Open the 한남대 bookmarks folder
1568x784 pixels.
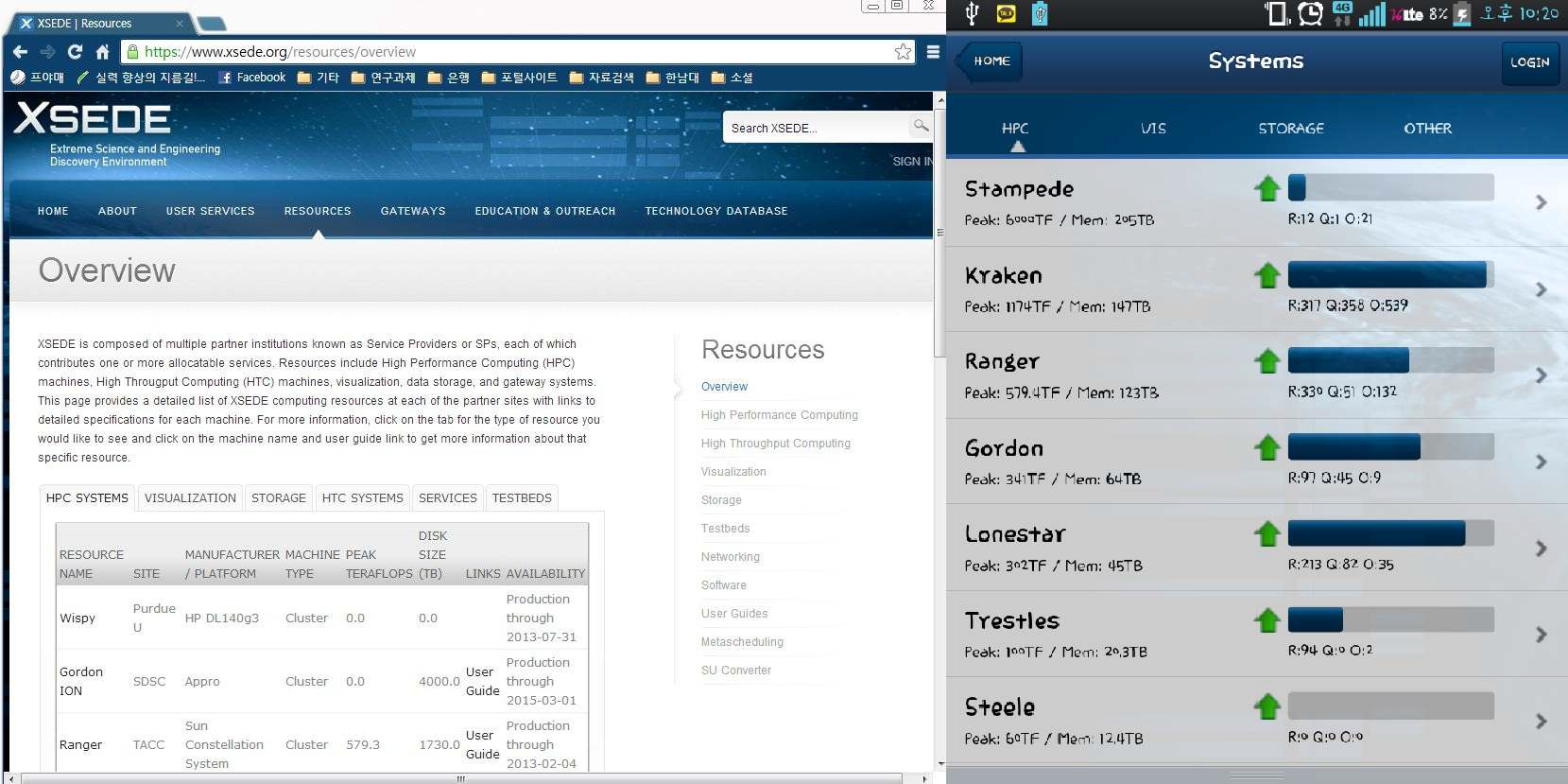[672, 78]
